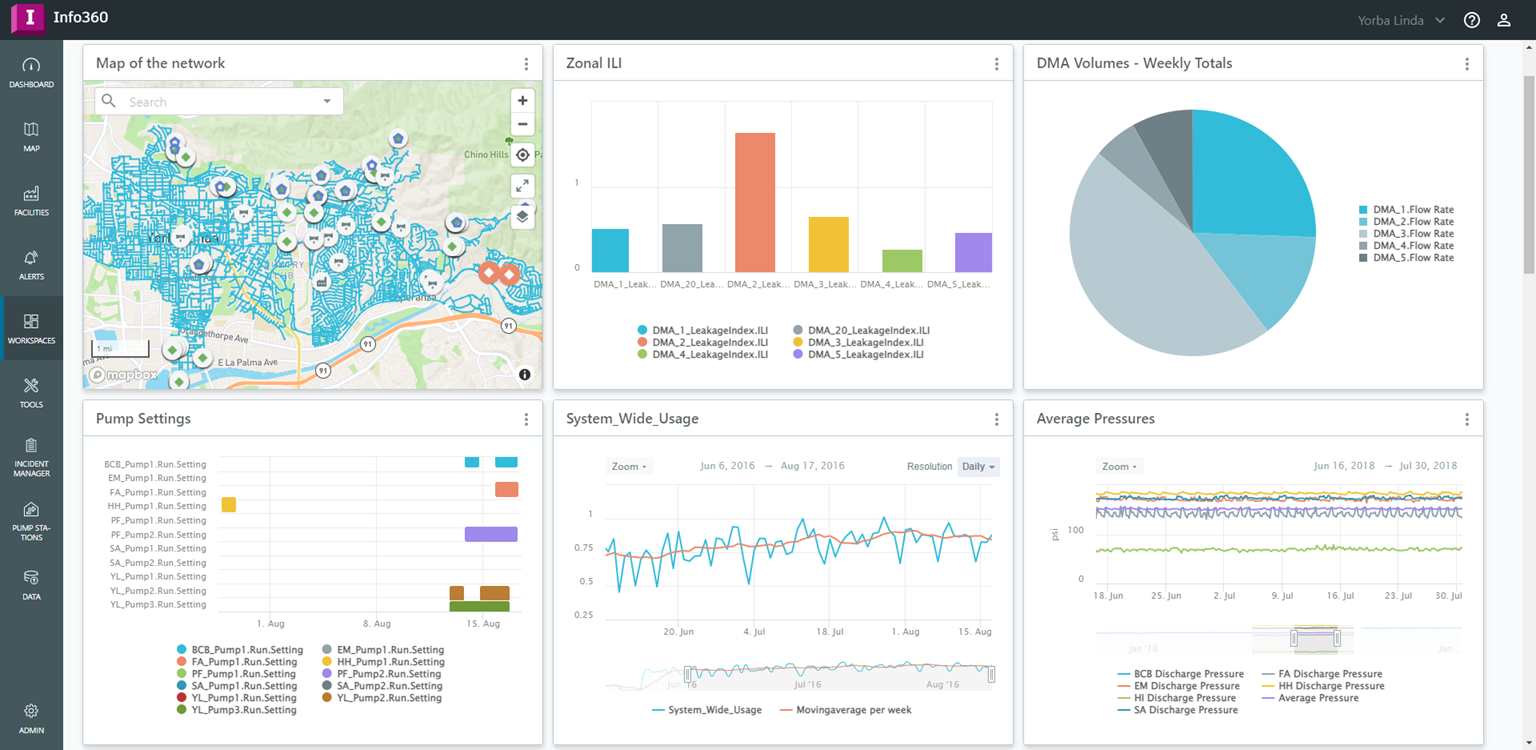
Task: Open Pump Settings panel options menu
Action: coord(527,420)
